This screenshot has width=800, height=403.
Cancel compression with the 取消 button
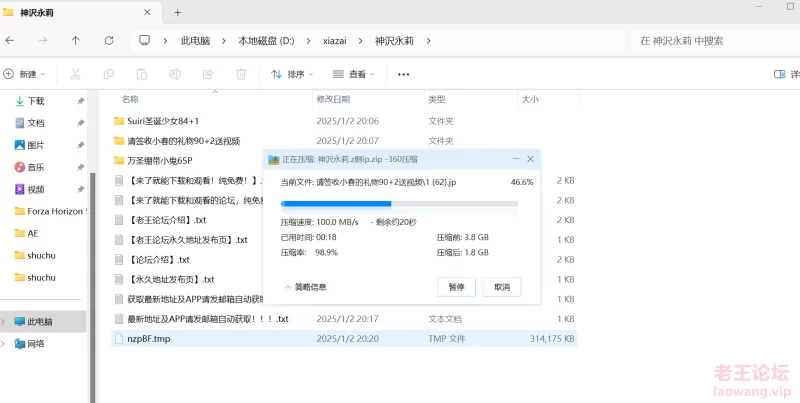[x=502, y=286]
